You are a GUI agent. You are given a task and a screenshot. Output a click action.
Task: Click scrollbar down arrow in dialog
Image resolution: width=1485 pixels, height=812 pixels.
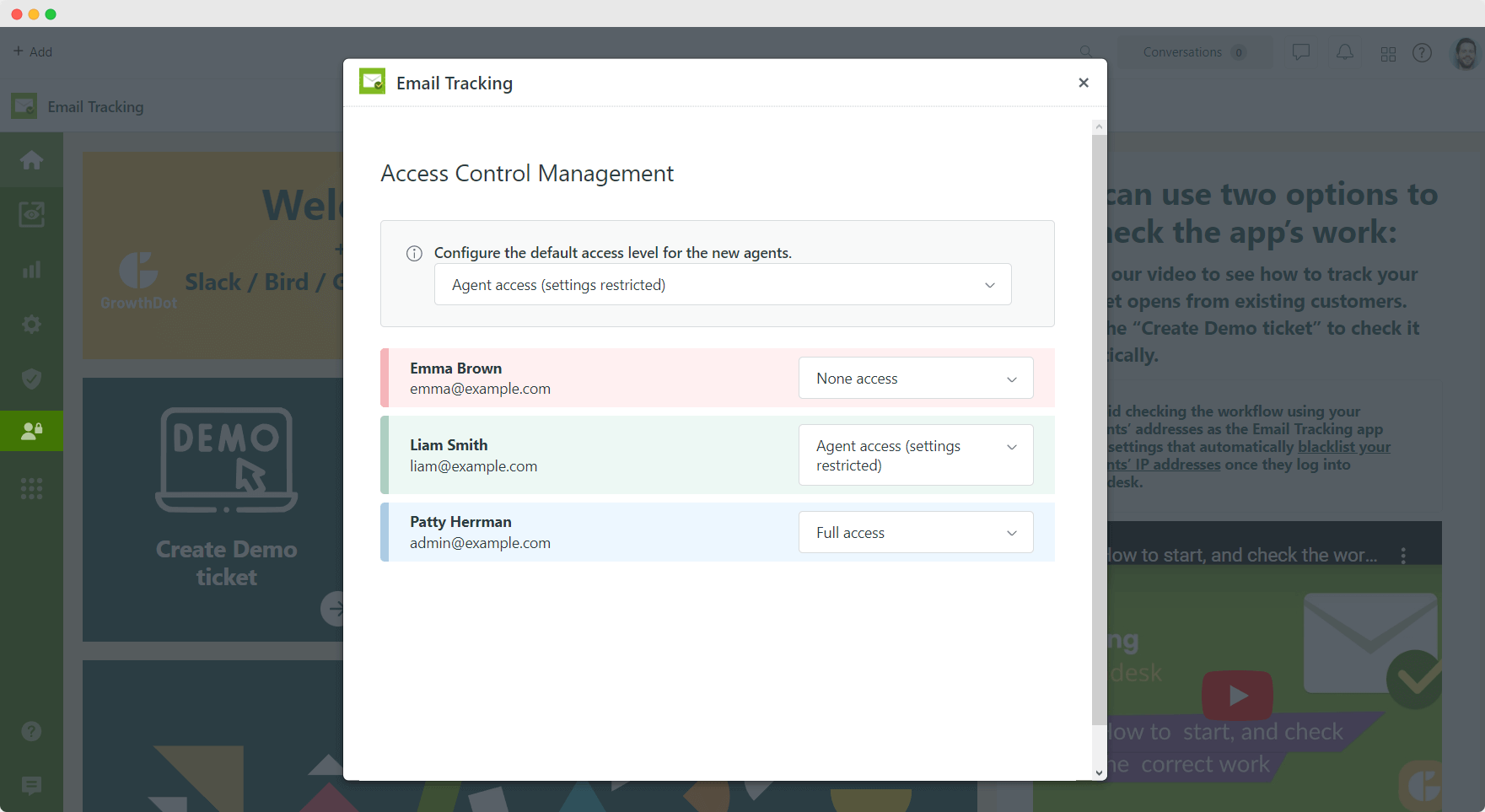coord(1099,772)
